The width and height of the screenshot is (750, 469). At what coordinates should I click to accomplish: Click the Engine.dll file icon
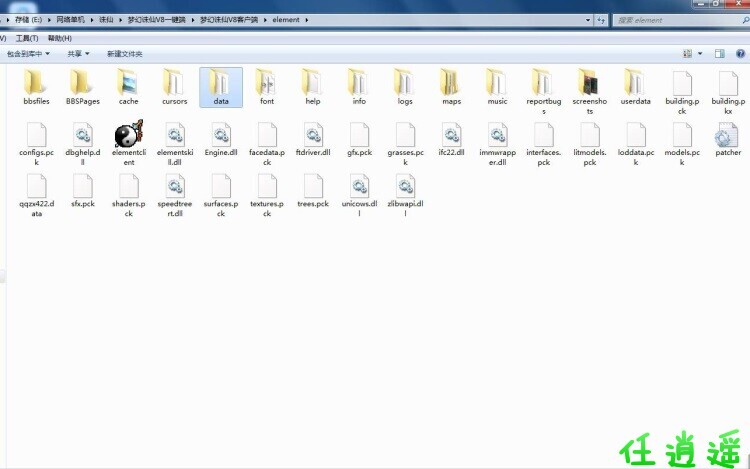[x=221, y=135]
